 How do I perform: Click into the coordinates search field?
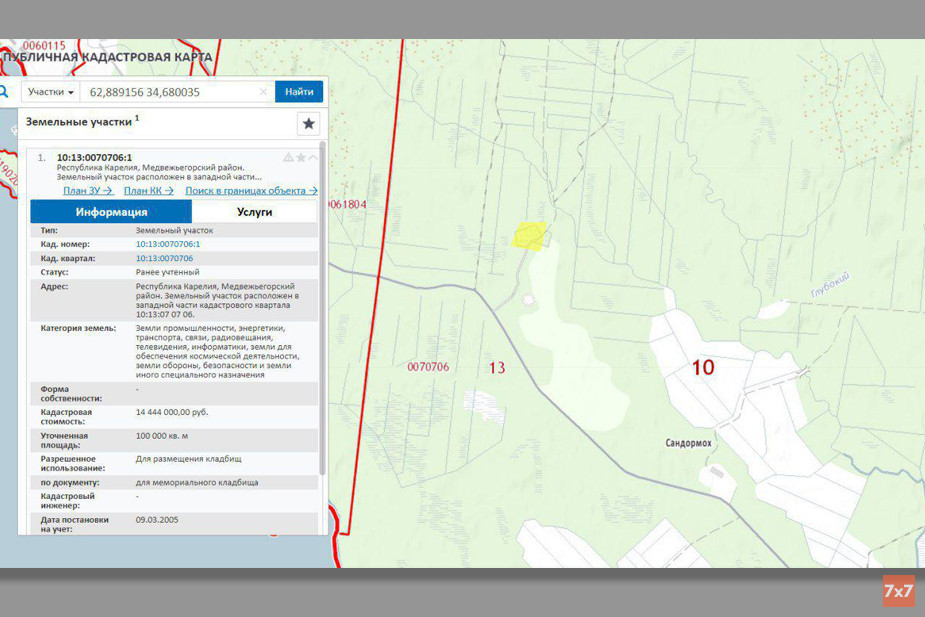point(170,92)
